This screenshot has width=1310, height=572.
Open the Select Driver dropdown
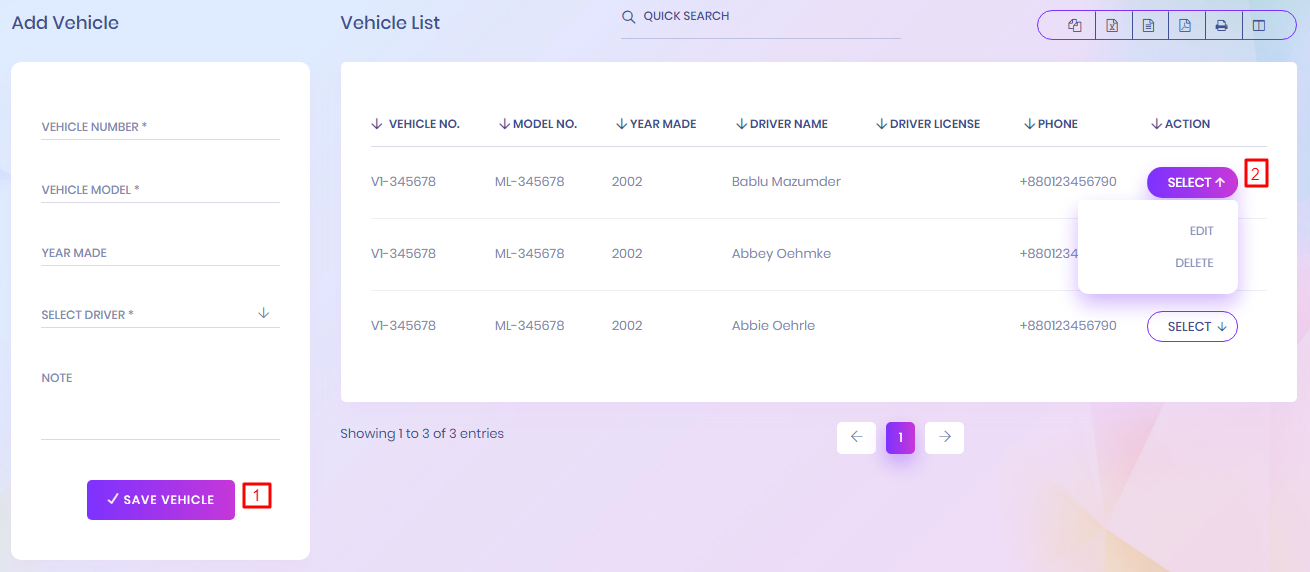tap(160, 314)
